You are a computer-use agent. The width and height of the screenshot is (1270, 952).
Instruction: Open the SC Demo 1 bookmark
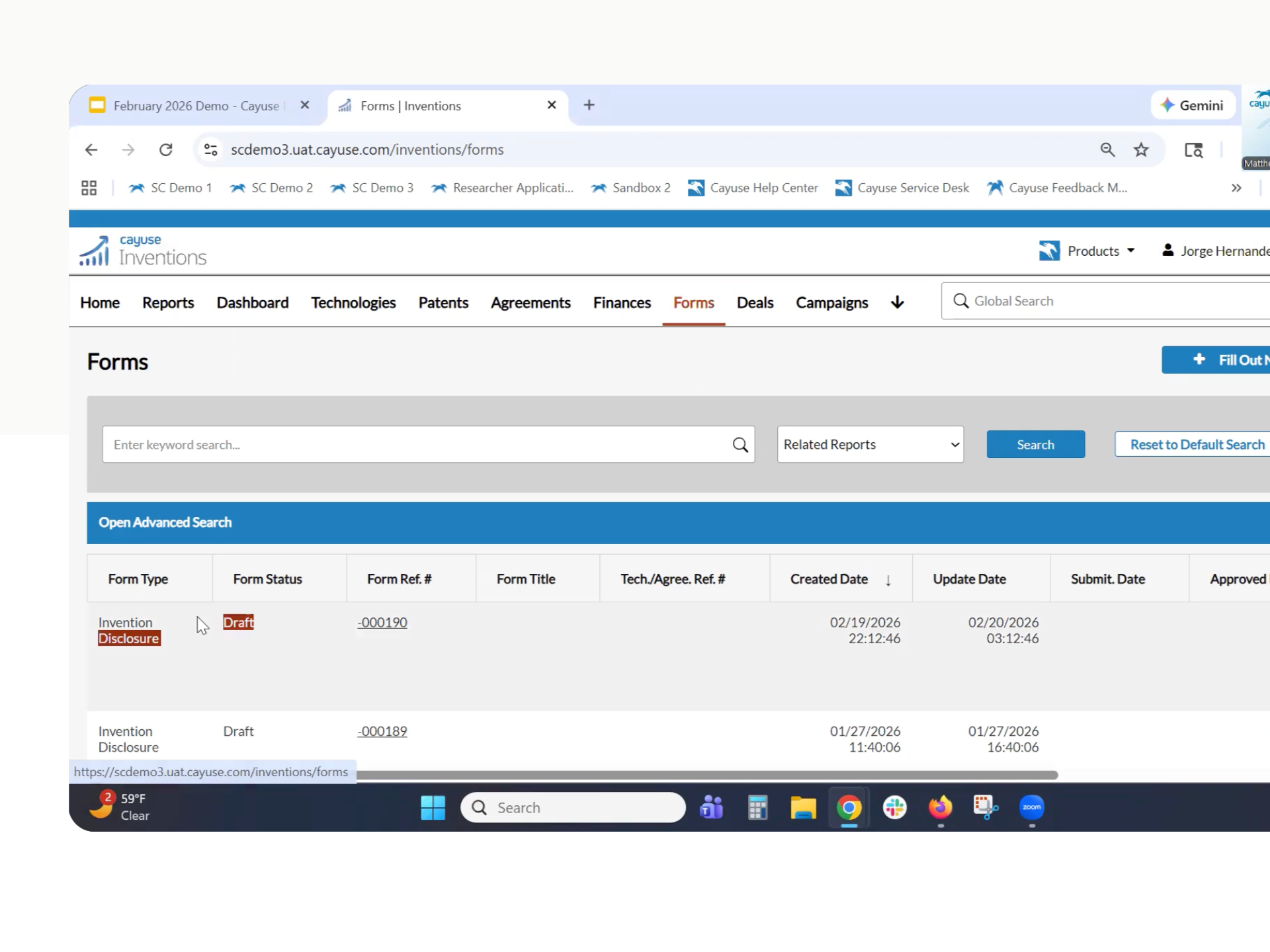(170, 188)
